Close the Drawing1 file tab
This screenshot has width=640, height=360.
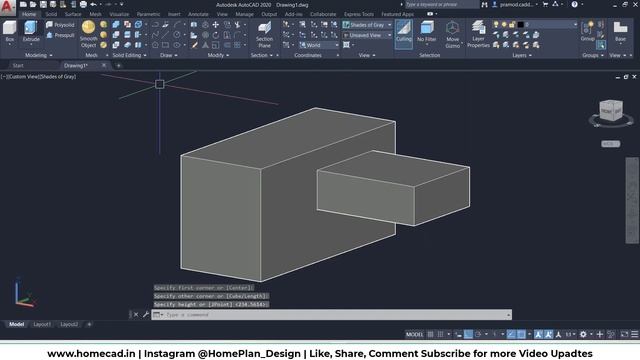104,65
